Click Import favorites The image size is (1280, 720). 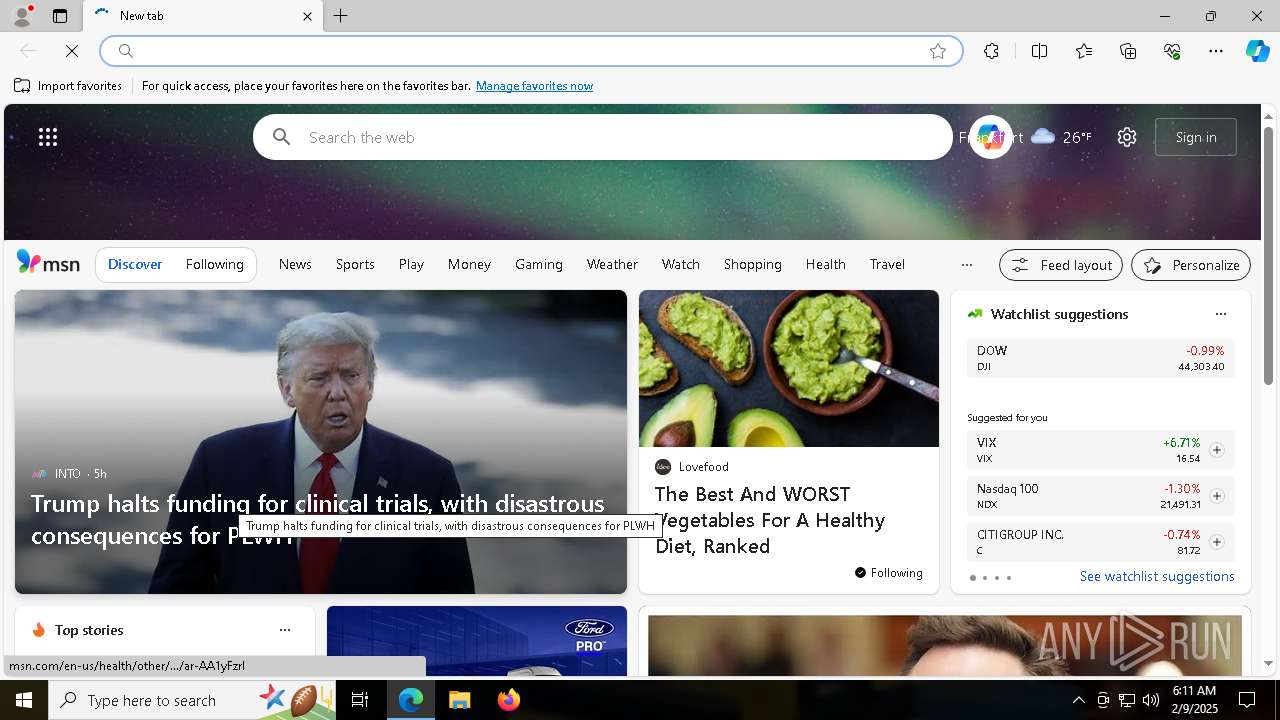tap(68, 86)
